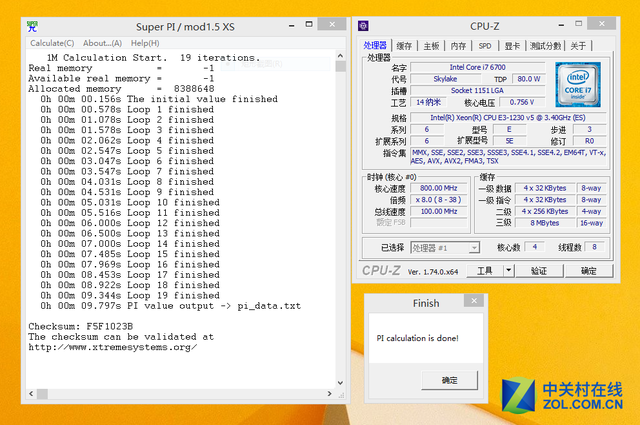Screen dimensions: 640x425
Task: Switch to the 主板 tab
Action: point(431,46)
